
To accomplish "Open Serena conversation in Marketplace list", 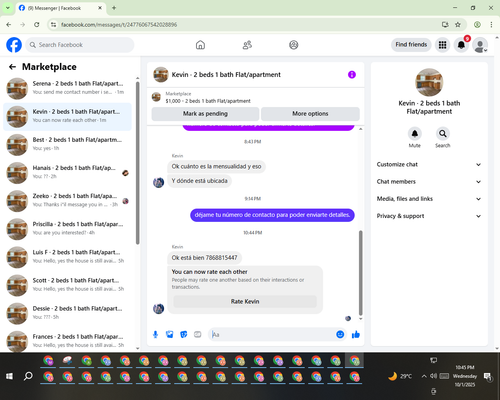I will point(67,88).
